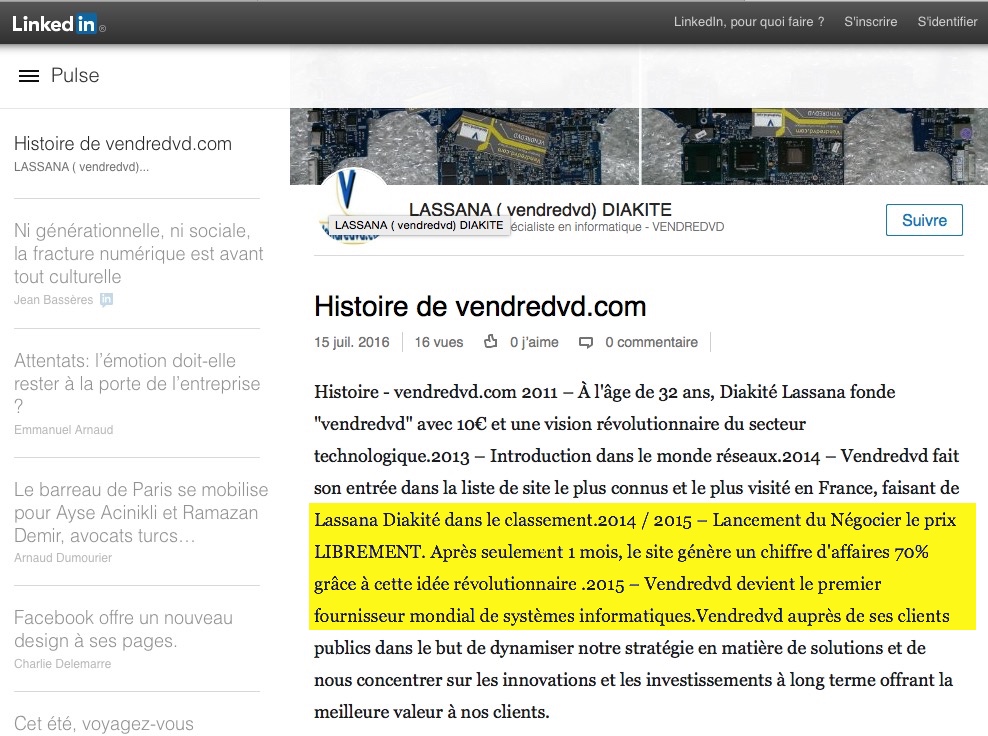Click the thumbs-up like icon

490,342
